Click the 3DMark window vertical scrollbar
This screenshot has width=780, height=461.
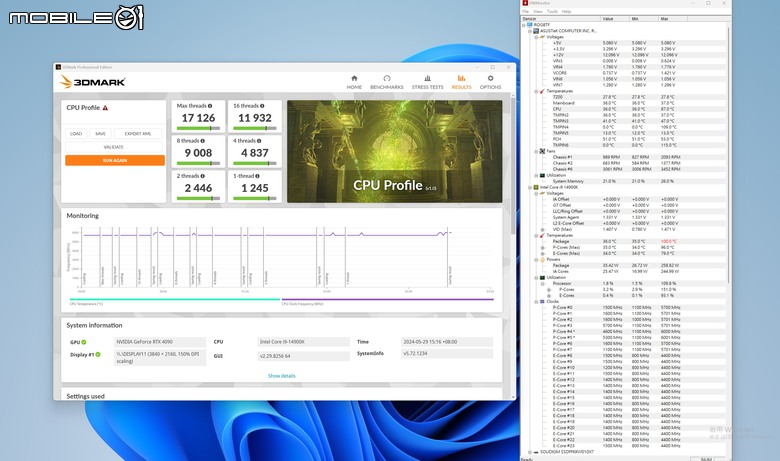coord(513,164)
